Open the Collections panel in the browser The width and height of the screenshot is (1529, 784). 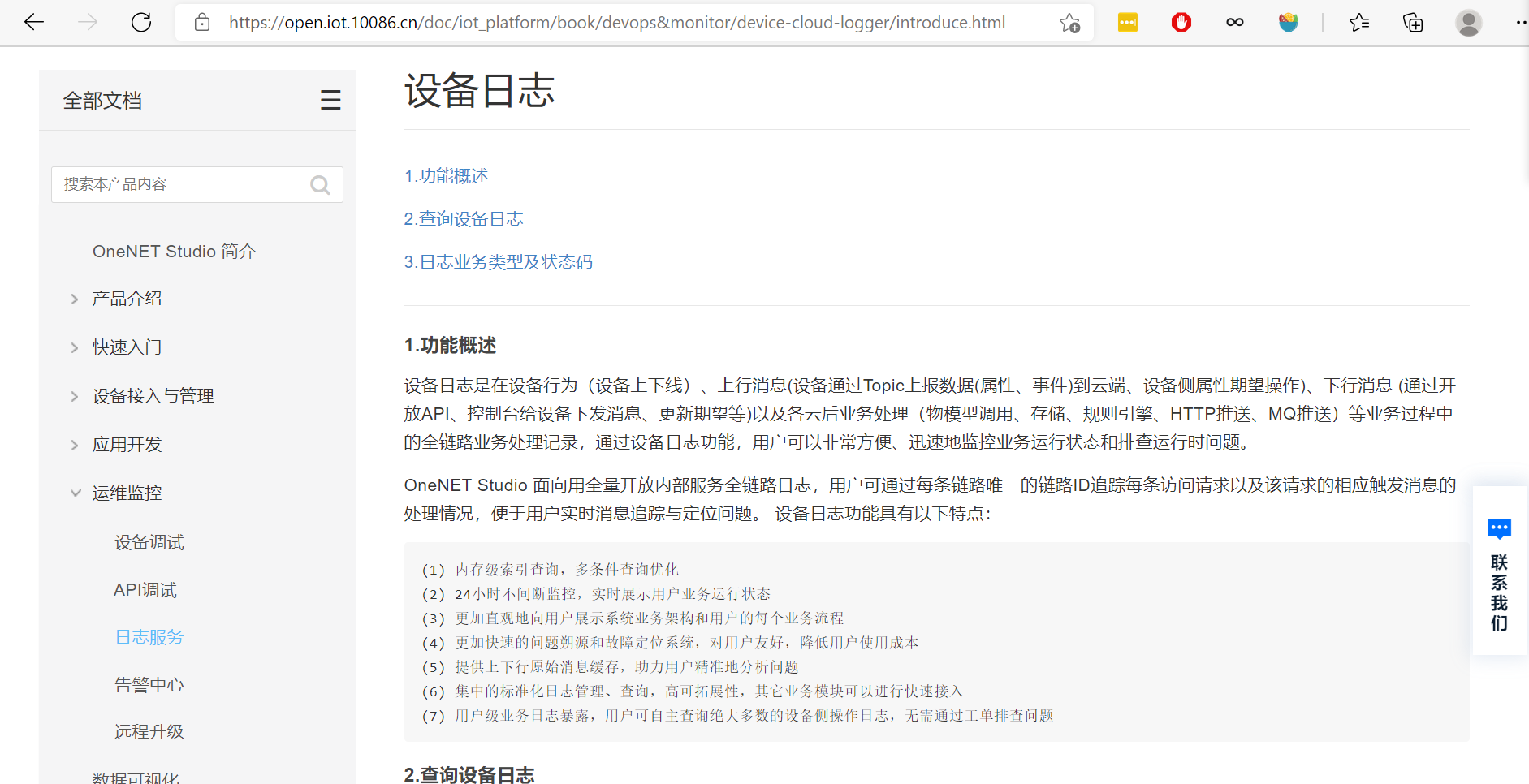coord(1413,23)
